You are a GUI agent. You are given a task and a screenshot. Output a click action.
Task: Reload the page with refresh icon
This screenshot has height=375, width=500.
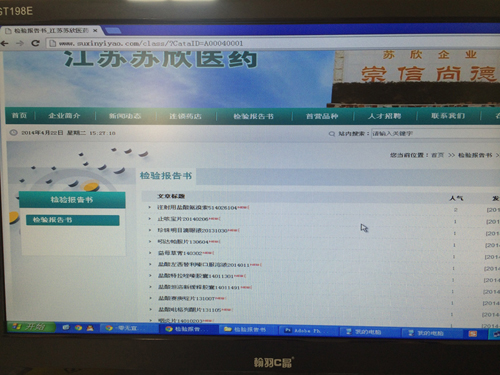tap(35, 43)
